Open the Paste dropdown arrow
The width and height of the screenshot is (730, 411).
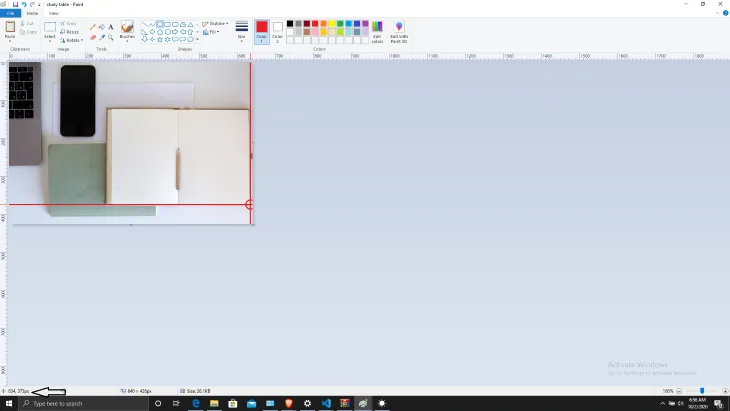pos(10,39)
